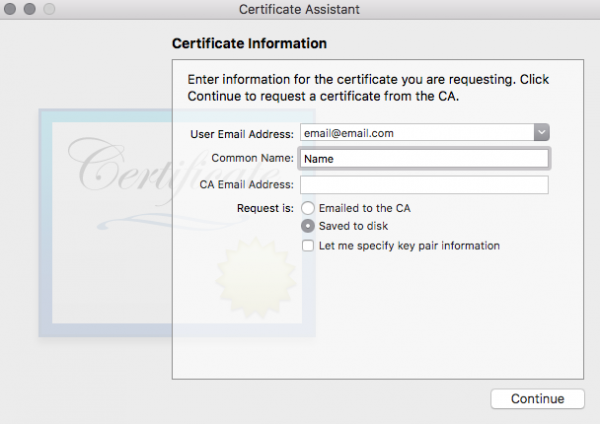The height and width of the screenshot is (424, 600).
Task: Click the Certificate Information heading
Action: click(x=249, y=44)
